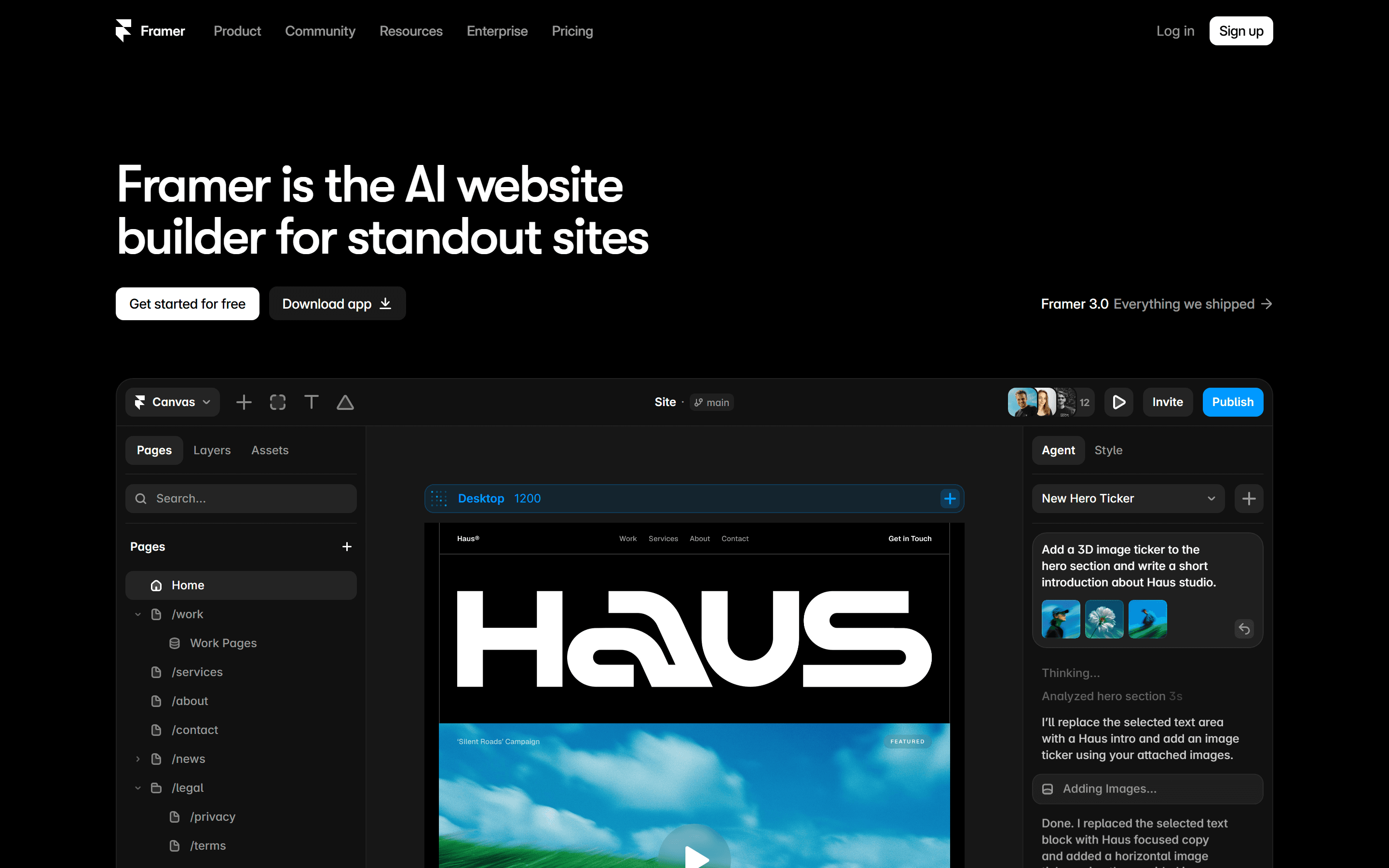
Task: Click the search magnifier icon
Action: 141,499
